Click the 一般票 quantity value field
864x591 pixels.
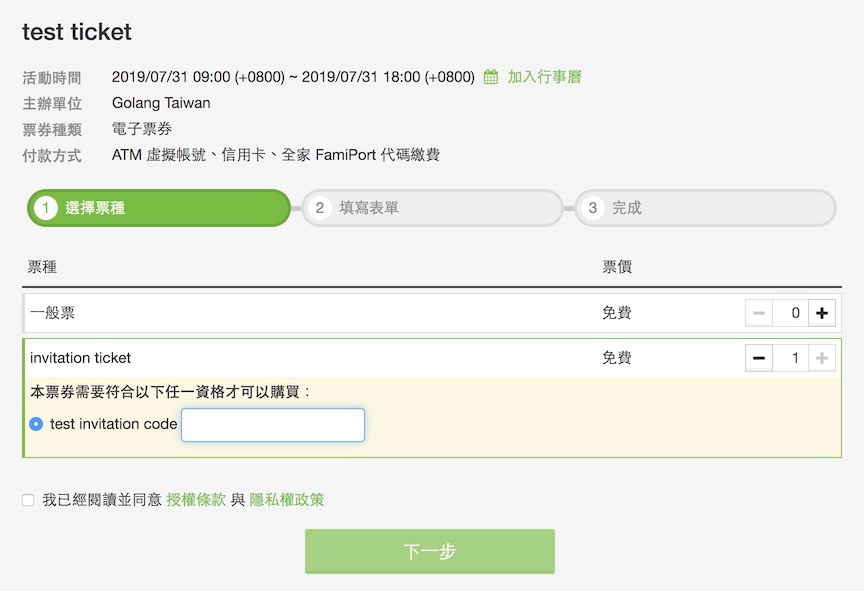point(791,313)
